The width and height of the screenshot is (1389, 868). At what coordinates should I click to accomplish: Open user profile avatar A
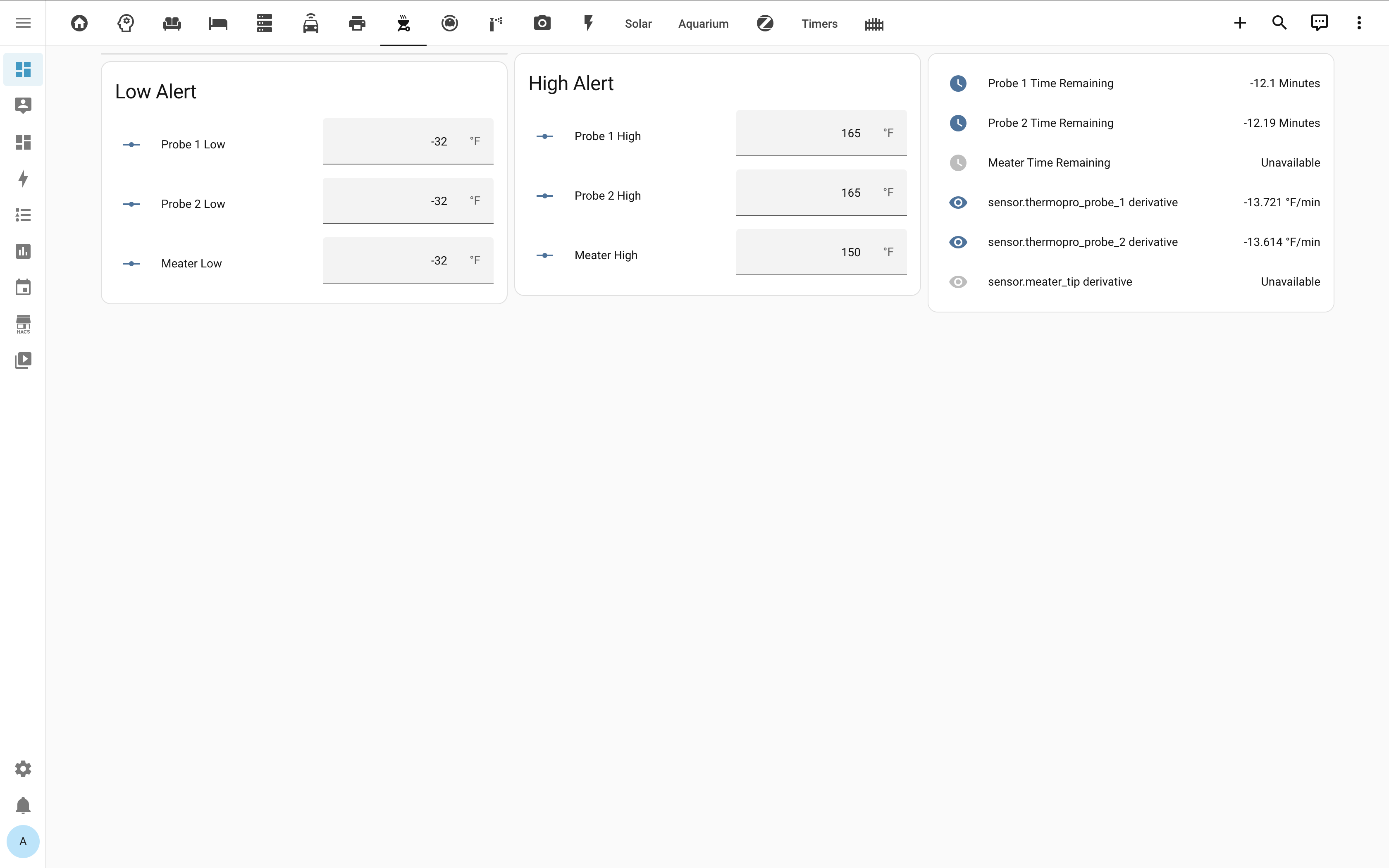coord(23,842)
